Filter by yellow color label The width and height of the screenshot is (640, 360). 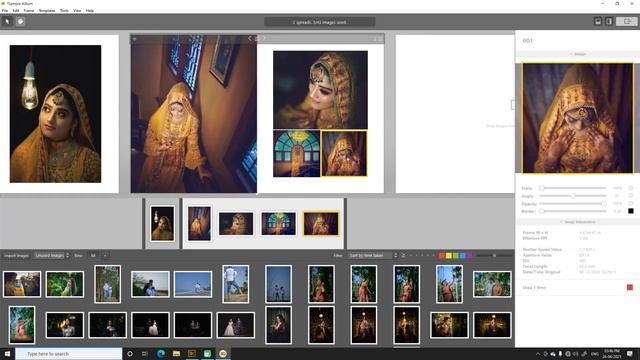click(449, 256)
